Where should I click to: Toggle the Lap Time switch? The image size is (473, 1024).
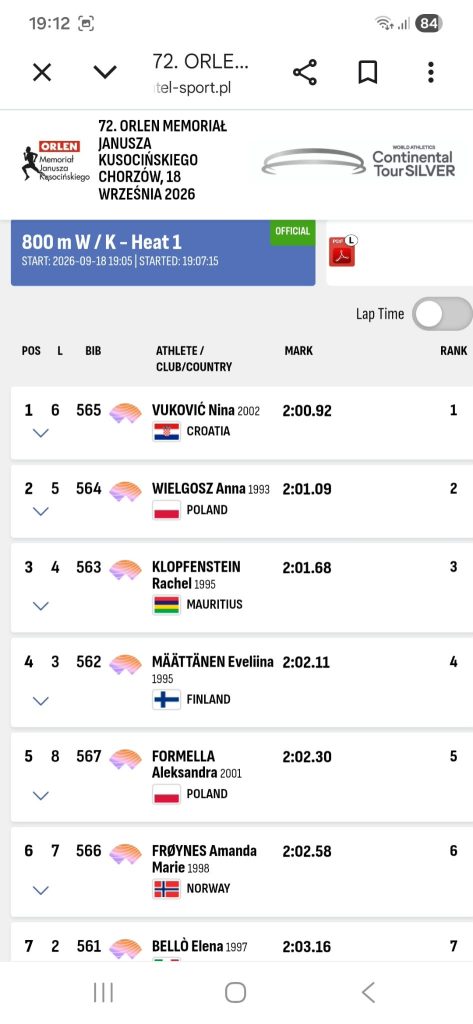443,314
